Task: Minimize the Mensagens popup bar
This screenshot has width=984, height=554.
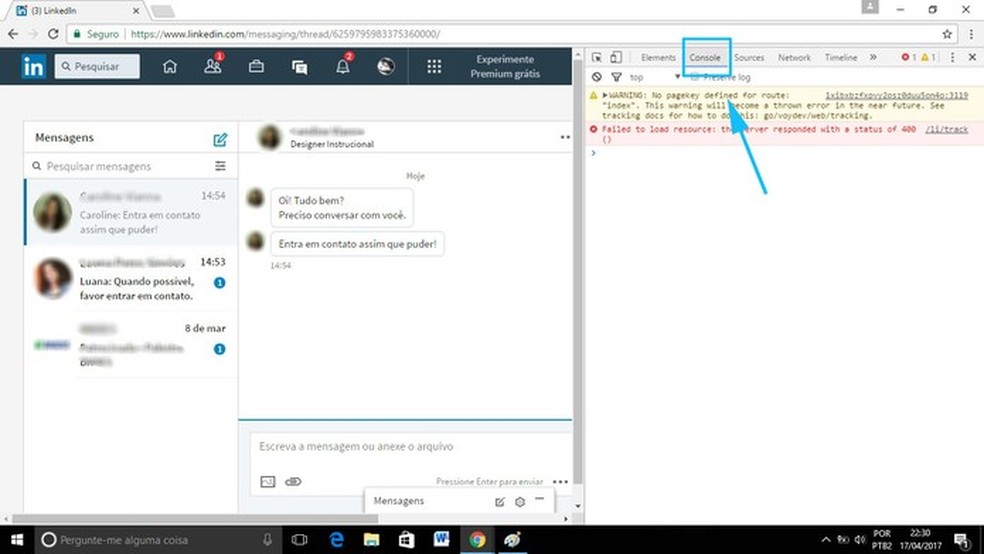Action: coord(540,499)
